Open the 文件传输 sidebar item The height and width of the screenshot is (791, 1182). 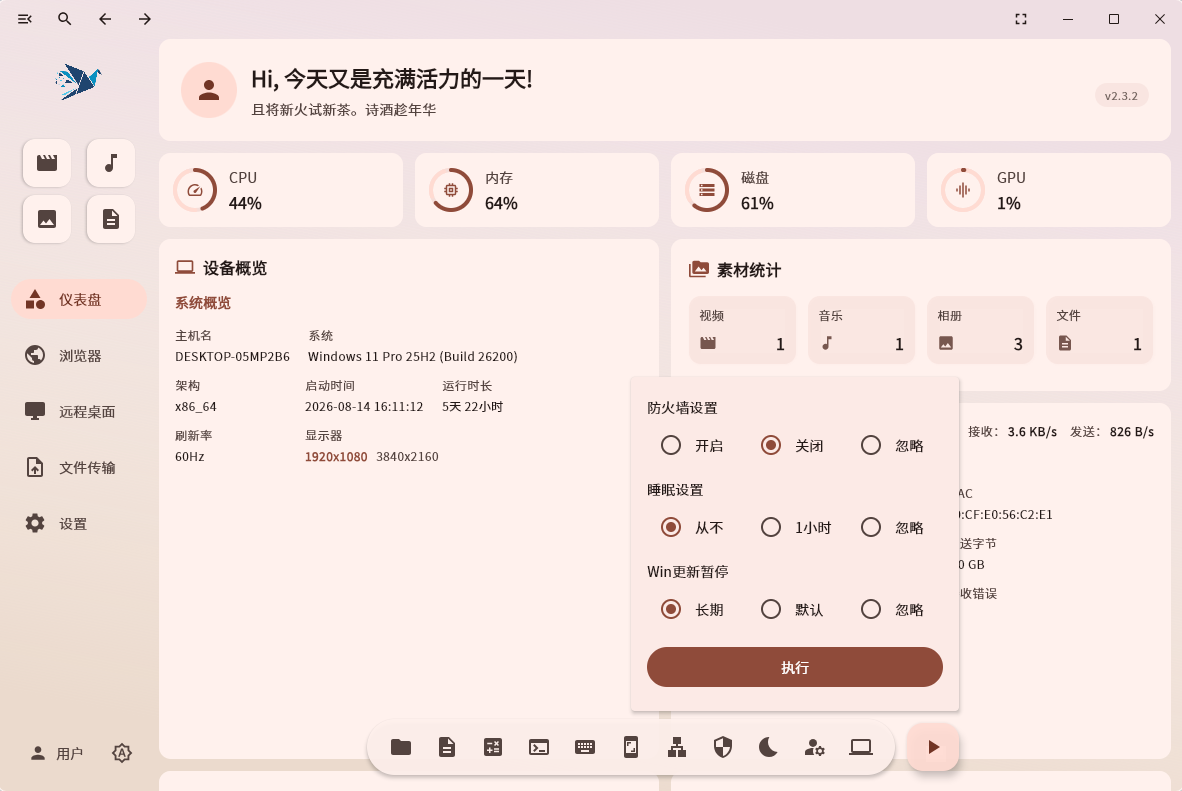pos(78,468)
